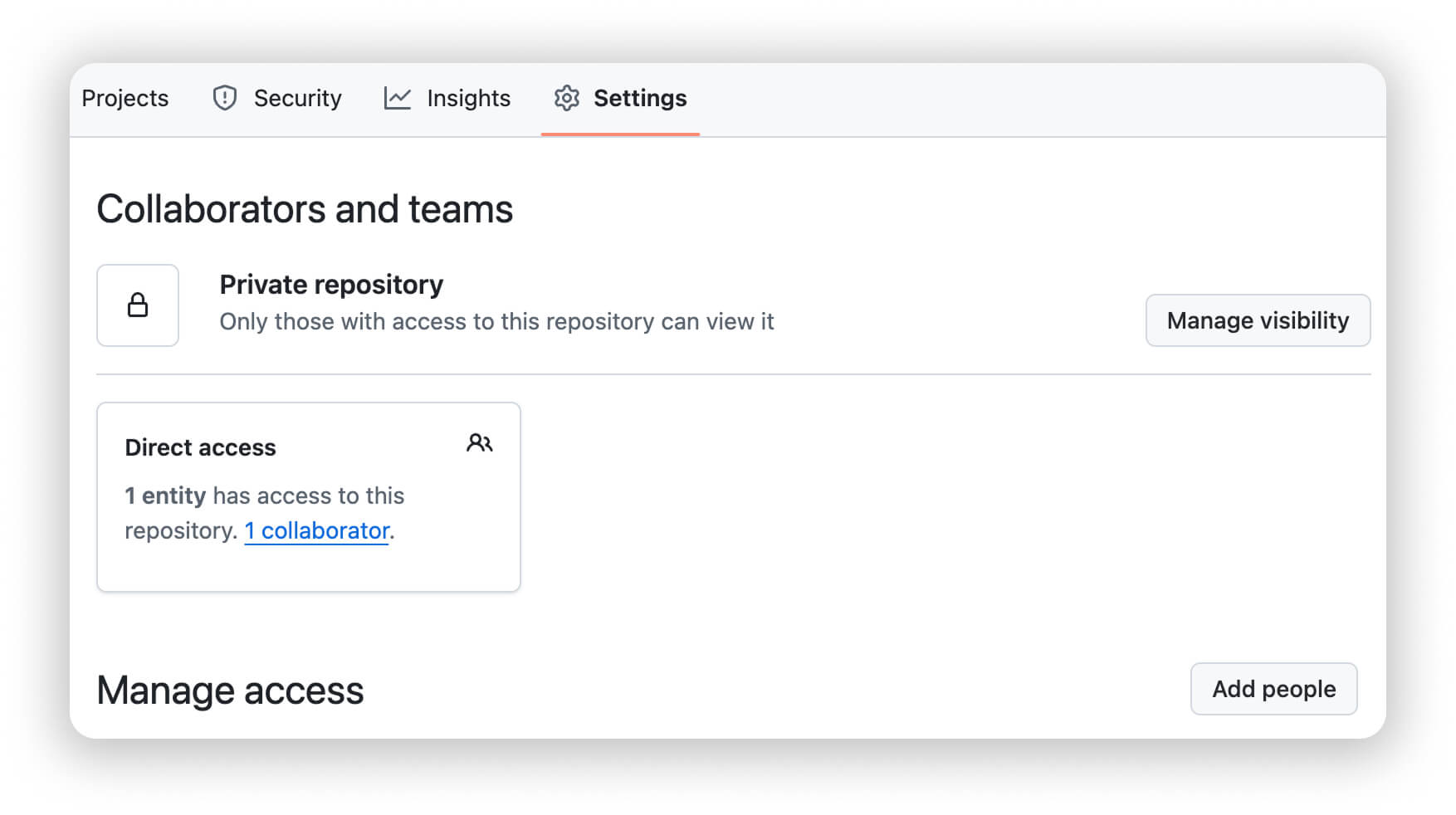Click the lock icon for private repository
Image resolution: width=1456 pixels, height=815 pixels.
[138, 305]
